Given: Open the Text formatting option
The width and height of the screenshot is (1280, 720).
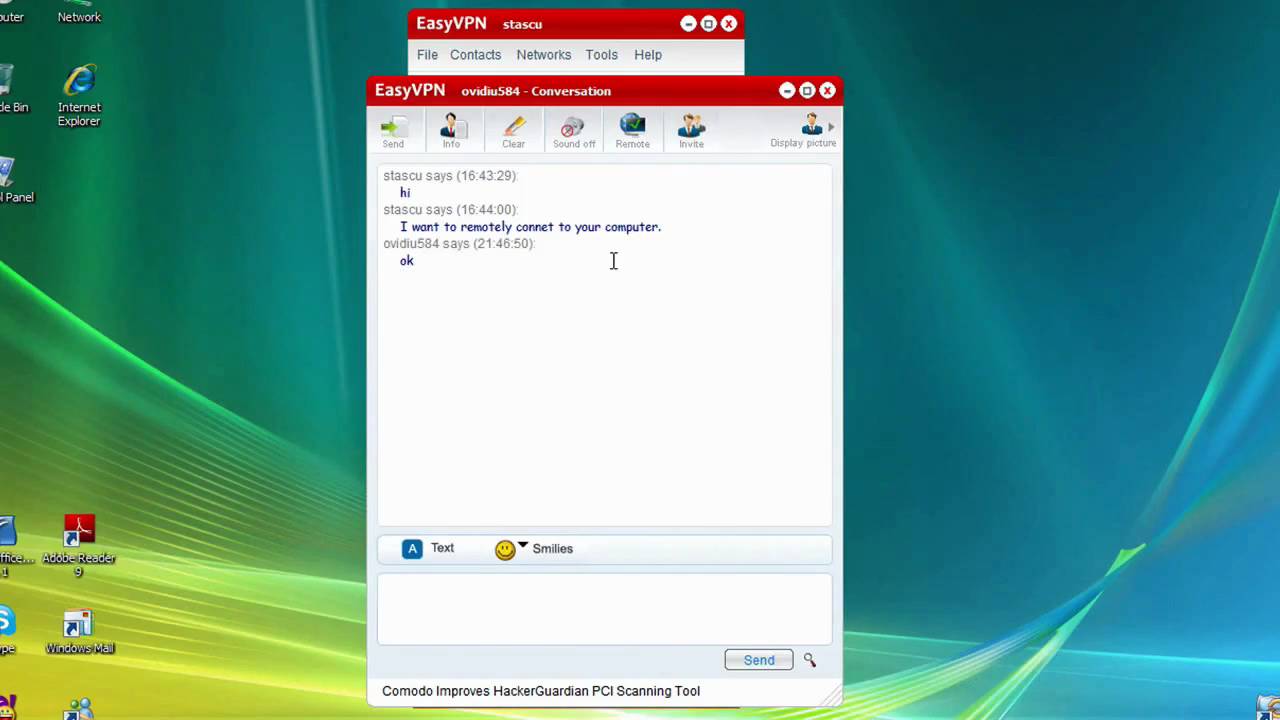Looking at the screenshot, I should point(428,548).
